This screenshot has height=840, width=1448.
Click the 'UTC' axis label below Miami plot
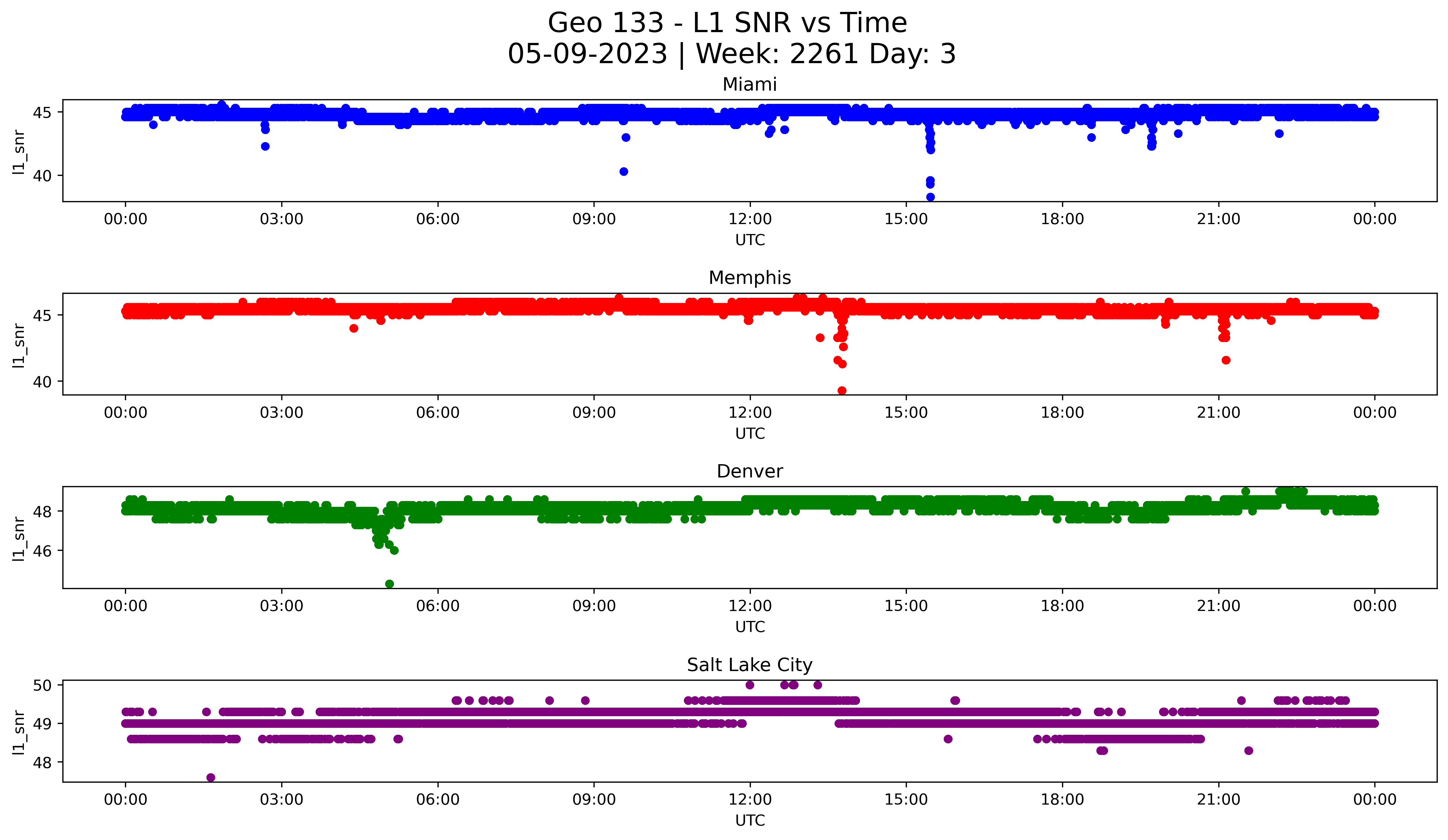(x=750, y=240)
